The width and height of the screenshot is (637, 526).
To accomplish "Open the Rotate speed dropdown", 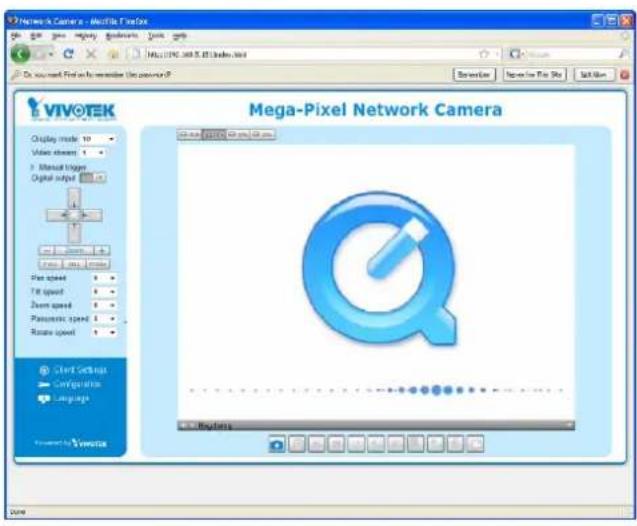I will [104, 332].
